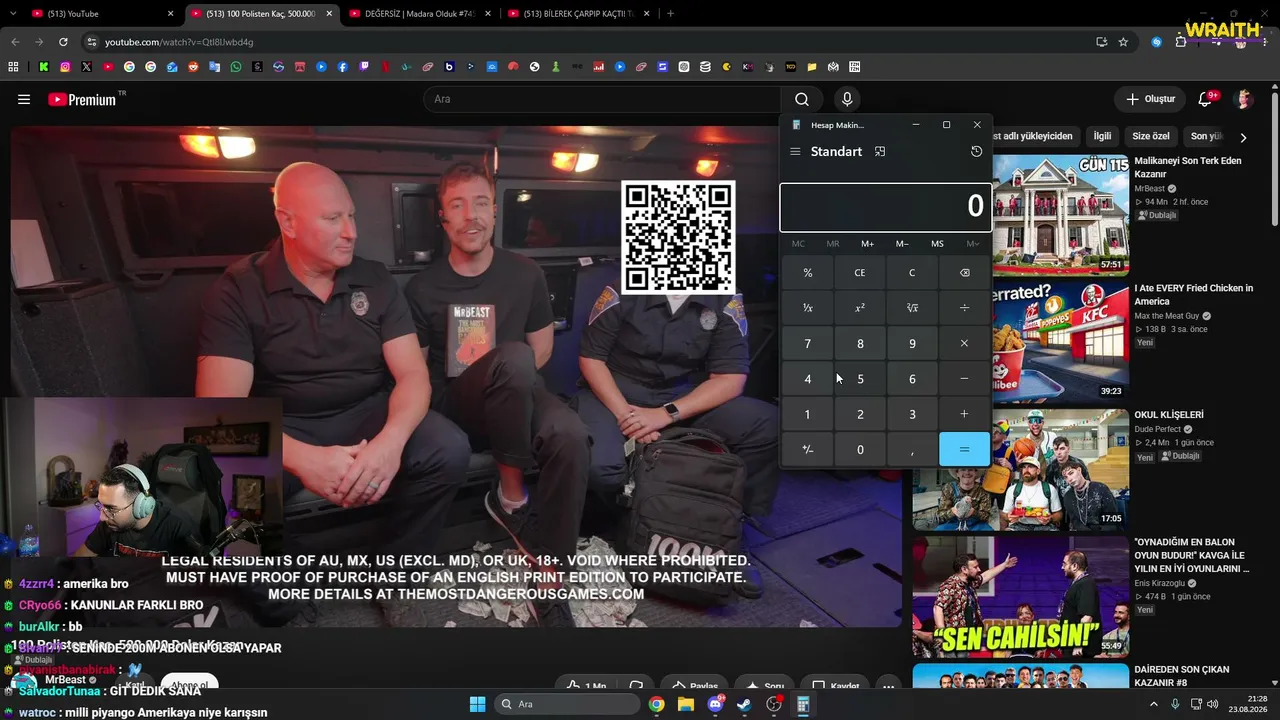Screen dimensions: 1280x720
Task: Click the calculator MS memory store key
Action: 937,244
